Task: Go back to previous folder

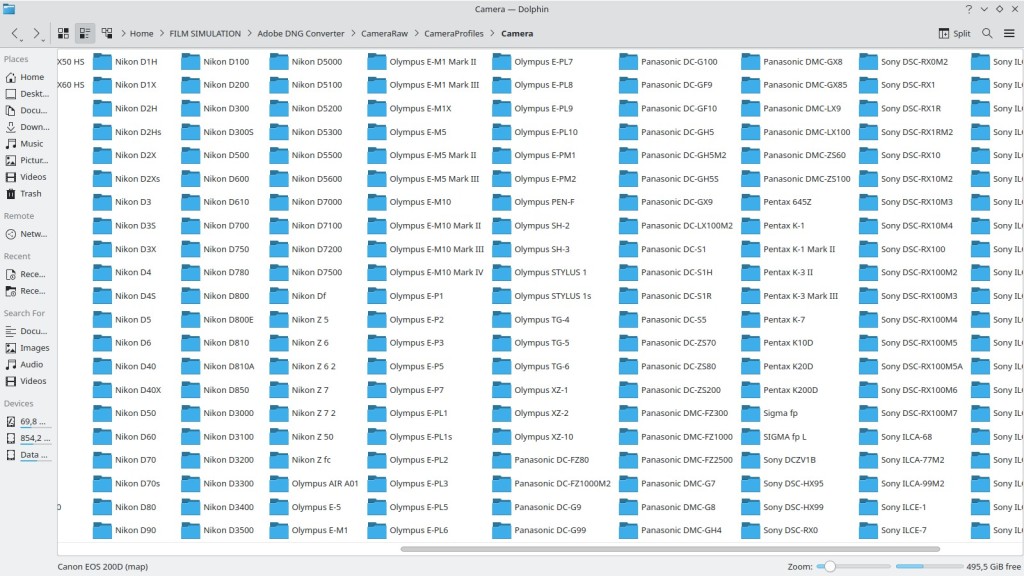Action: point(14,33)
